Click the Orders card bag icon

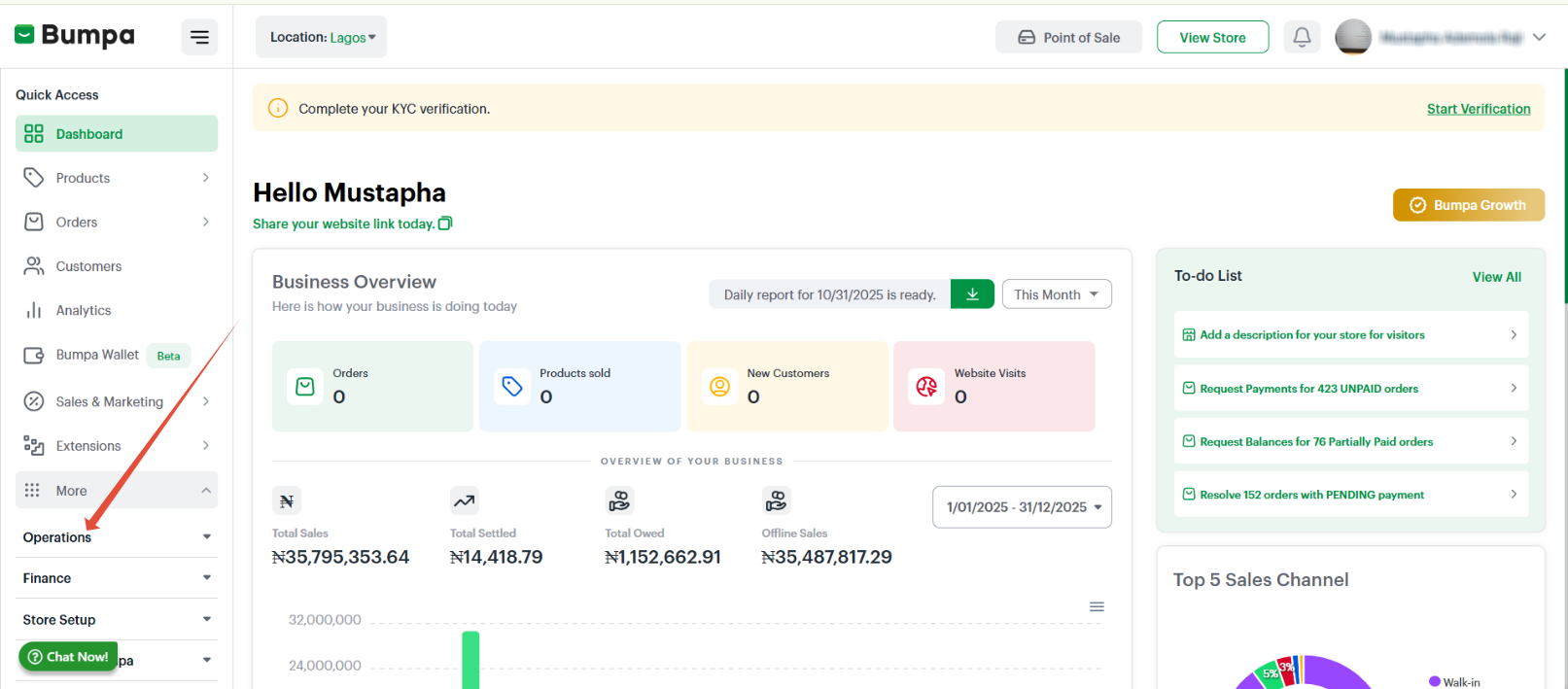pos(305,387)
